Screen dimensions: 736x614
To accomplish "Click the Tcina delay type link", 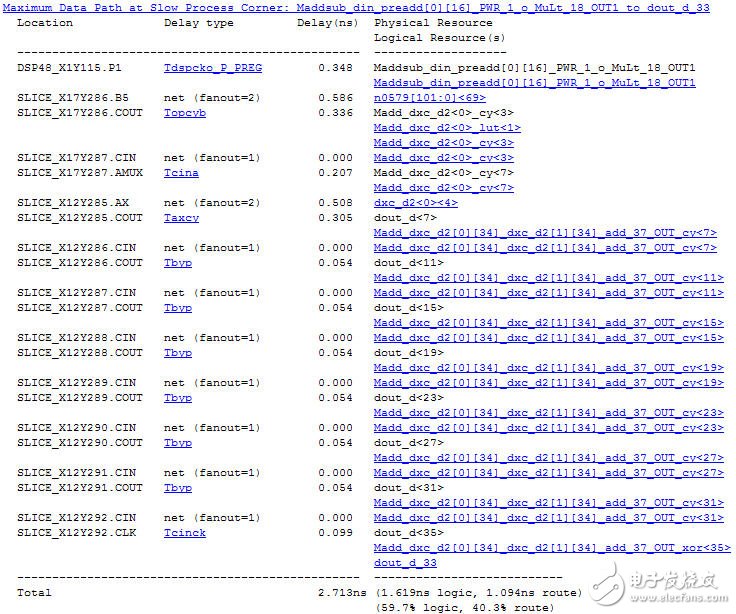I will pyautogui.click(x=181, y=173).
